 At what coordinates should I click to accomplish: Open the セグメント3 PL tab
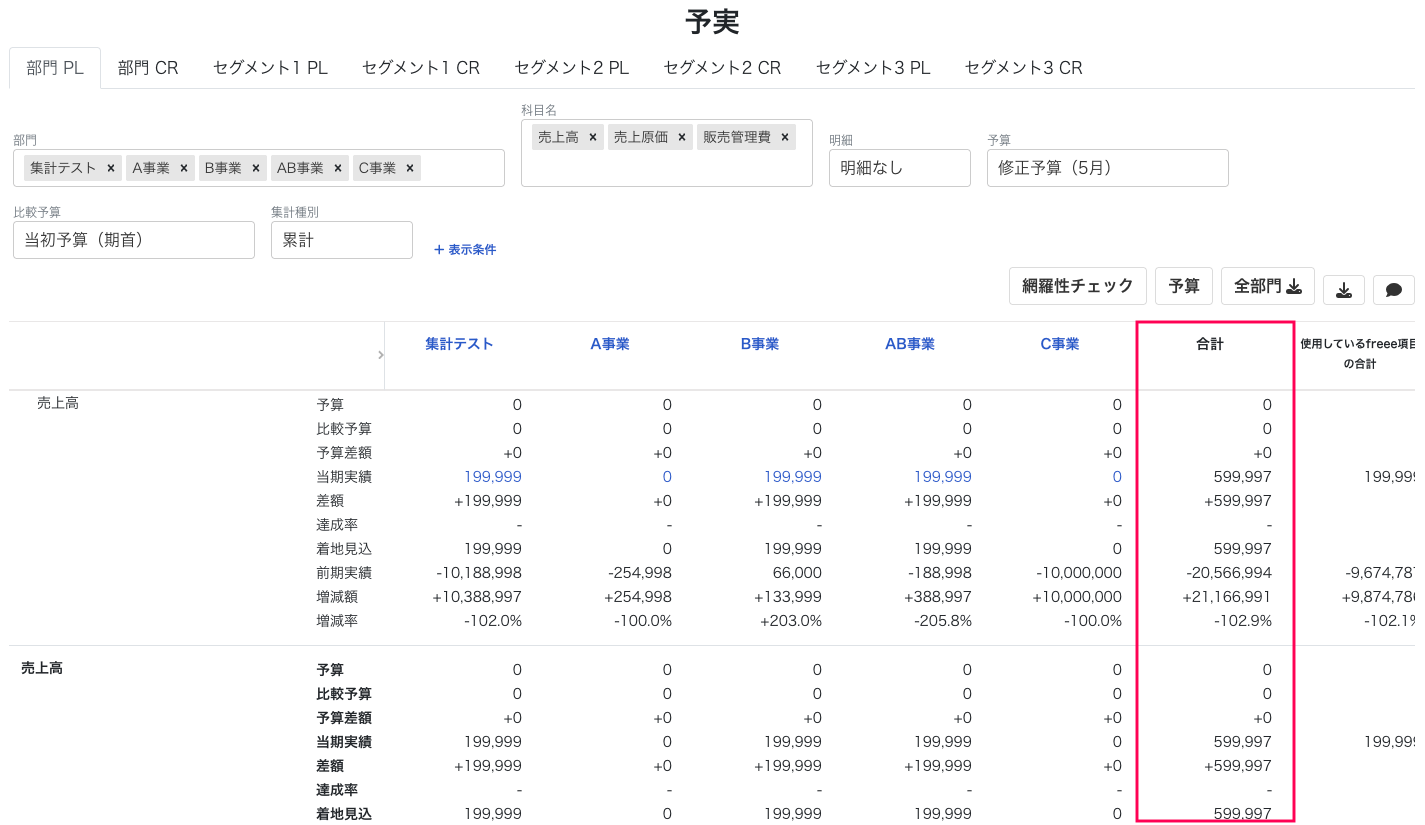coord(873,68)
